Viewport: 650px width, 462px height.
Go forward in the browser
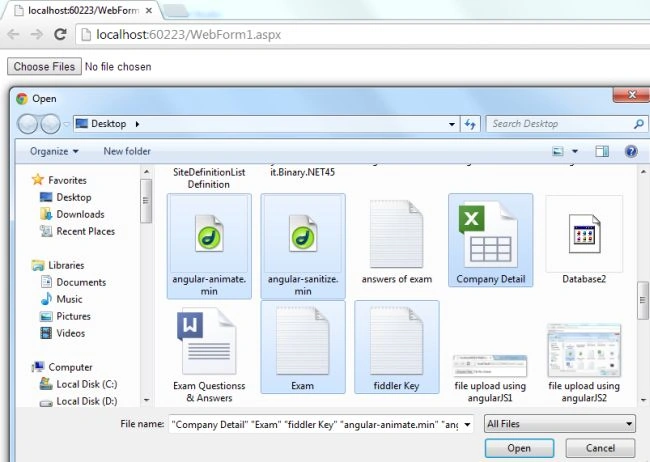[37, 34]
